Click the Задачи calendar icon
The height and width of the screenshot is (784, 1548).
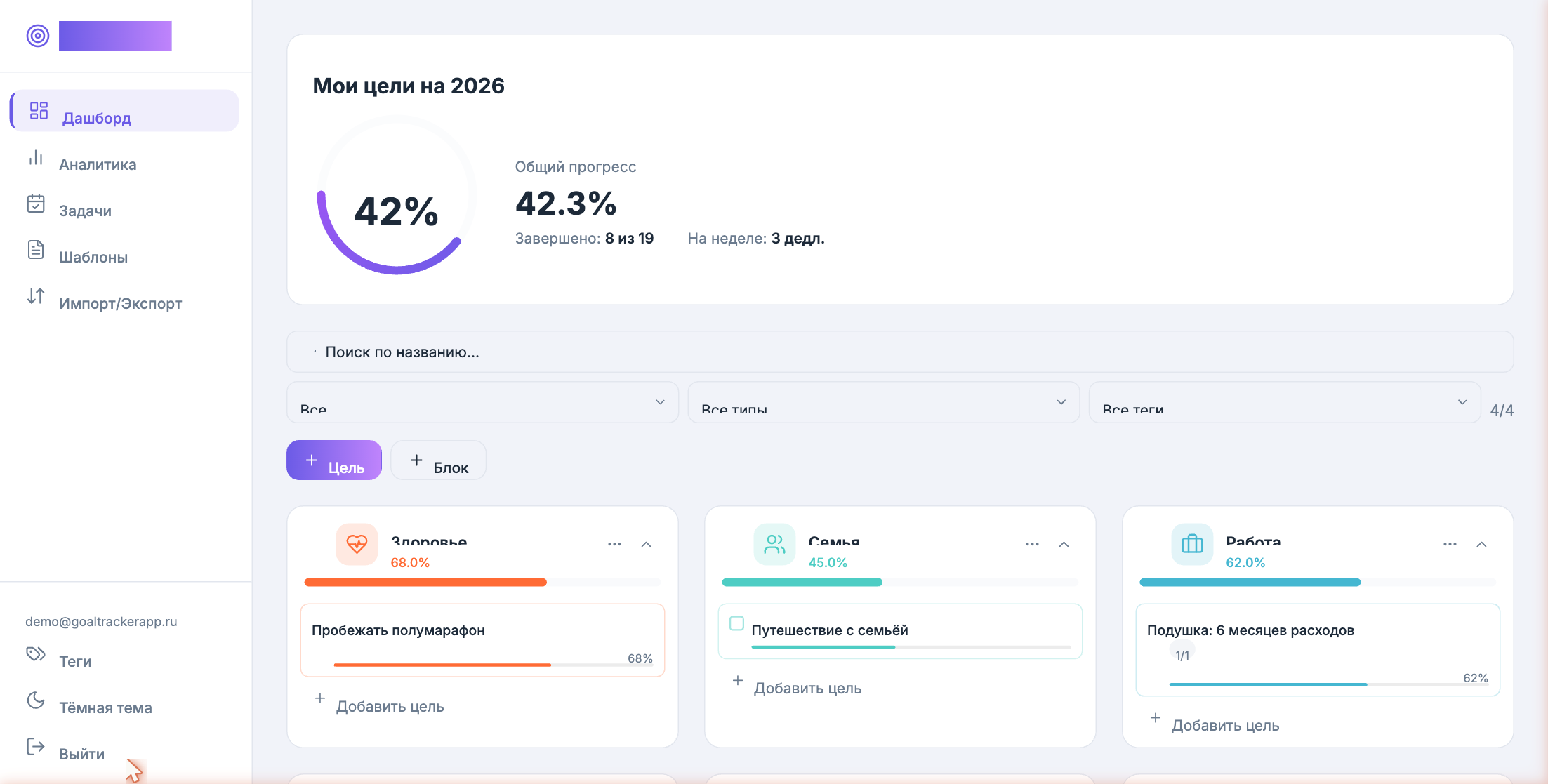pos(36,204)
